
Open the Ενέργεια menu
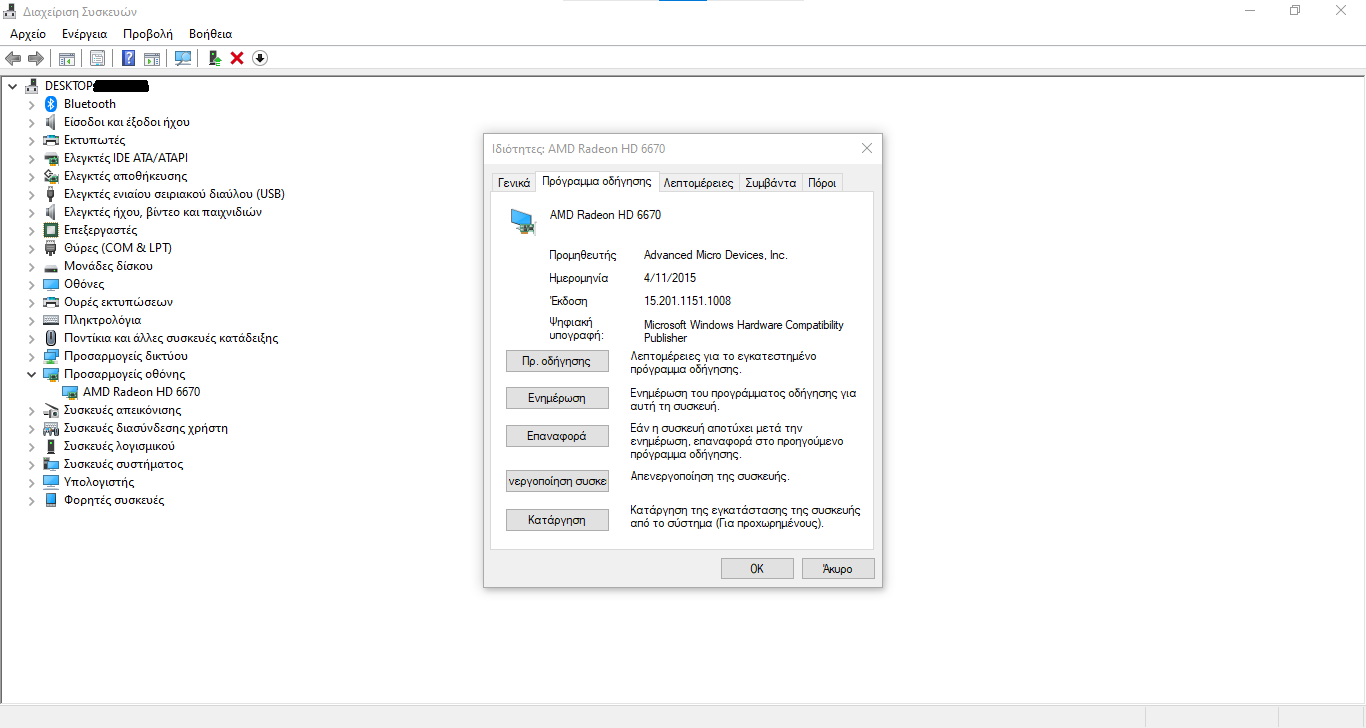(x=84, y=34)
